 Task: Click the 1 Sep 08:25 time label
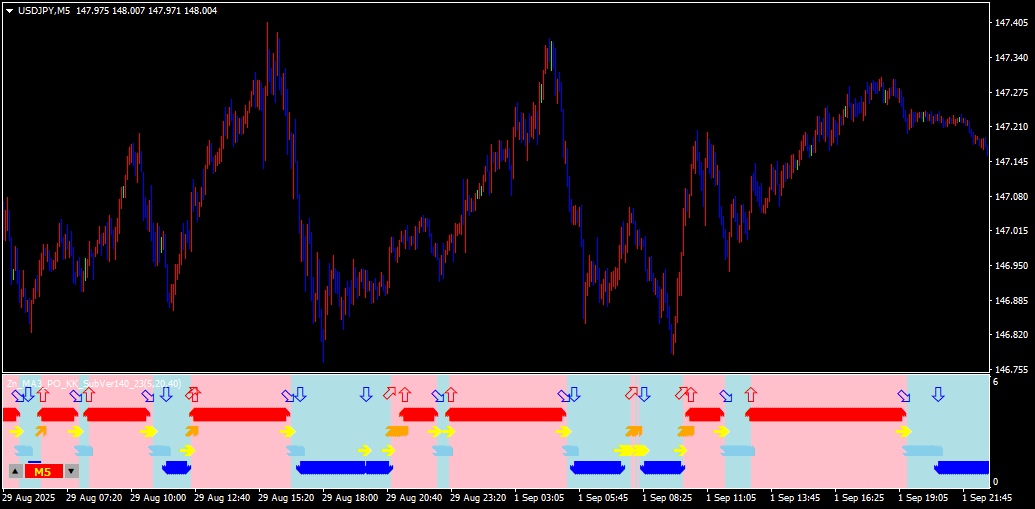point(668,497)
